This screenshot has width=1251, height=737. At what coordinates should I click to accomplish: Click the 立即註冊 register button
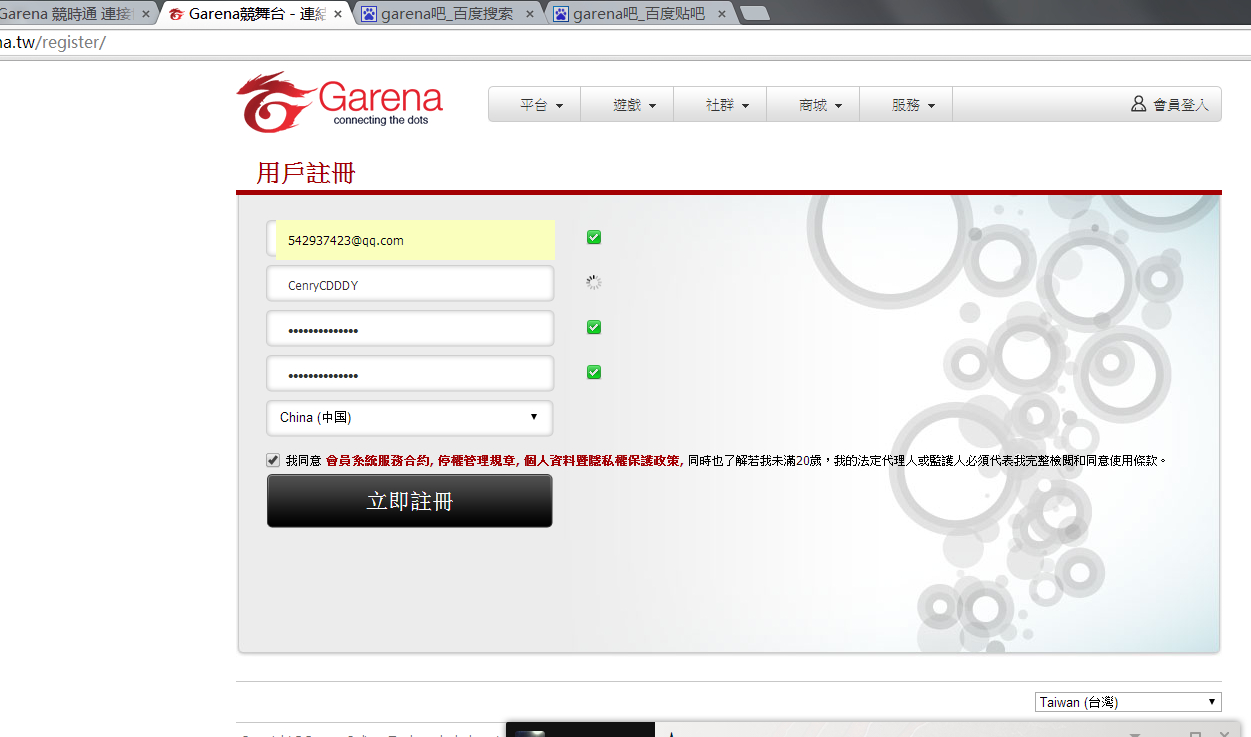409,501
